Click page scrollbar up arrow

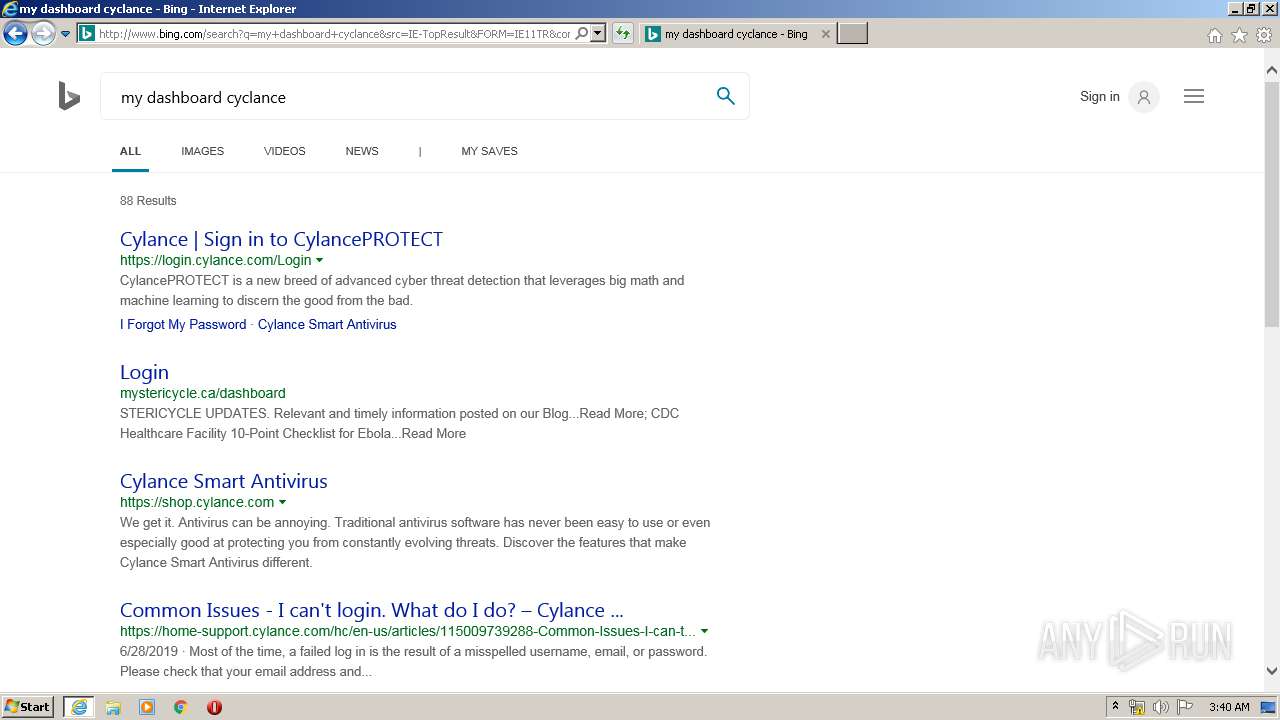(x=1272, y=70)
